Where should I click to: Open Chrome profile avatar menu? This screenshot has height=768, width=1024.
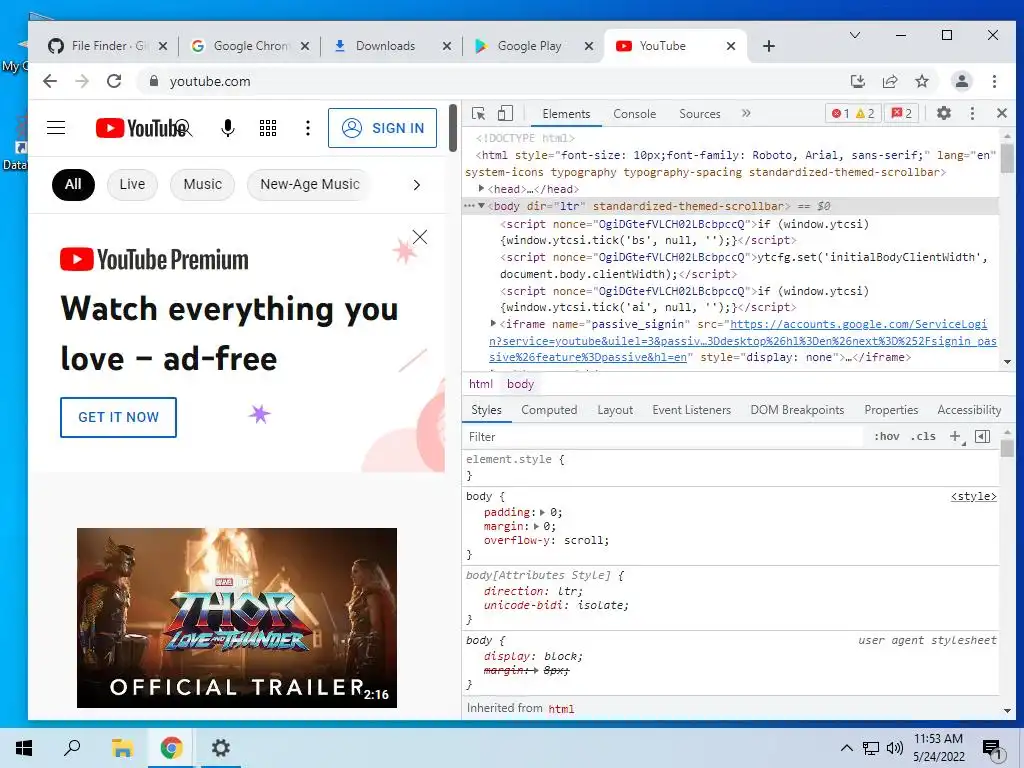click(961, 81)
